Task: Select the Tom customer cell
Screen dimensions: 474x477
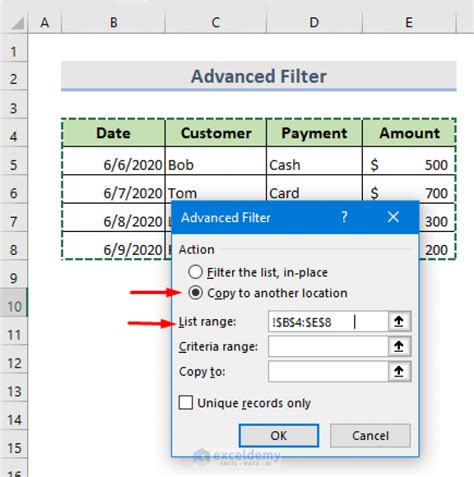Action: click(x=216, y=189)
